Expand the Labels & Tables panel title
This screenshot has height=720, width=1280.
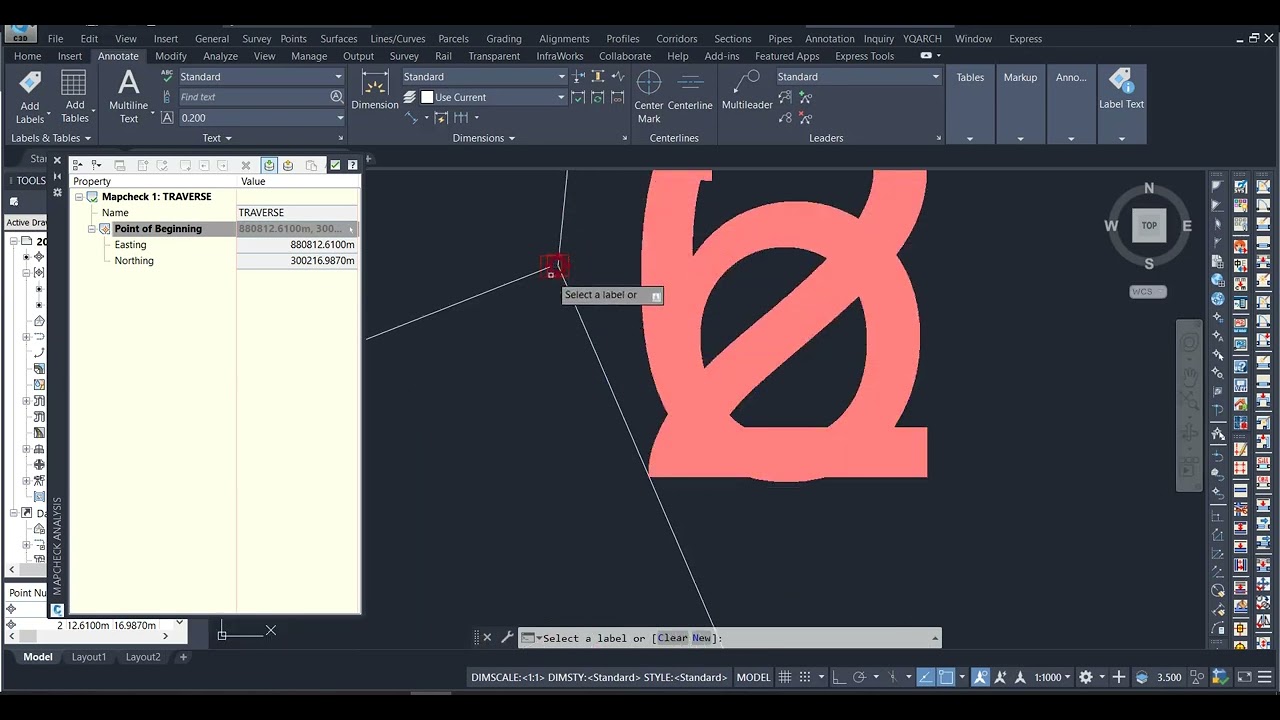pyautogui.click(x=51, y=138)
